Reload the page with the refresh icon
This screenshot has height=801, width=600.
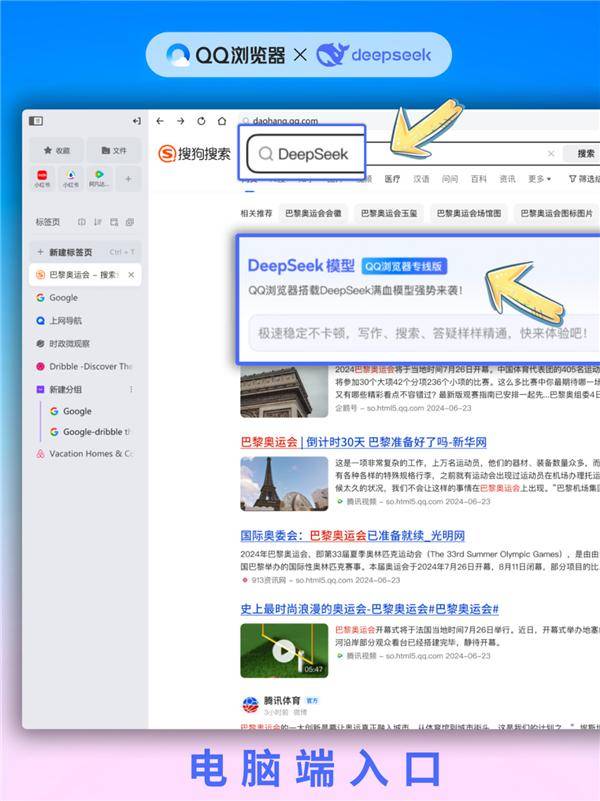[x=201, y=121]
